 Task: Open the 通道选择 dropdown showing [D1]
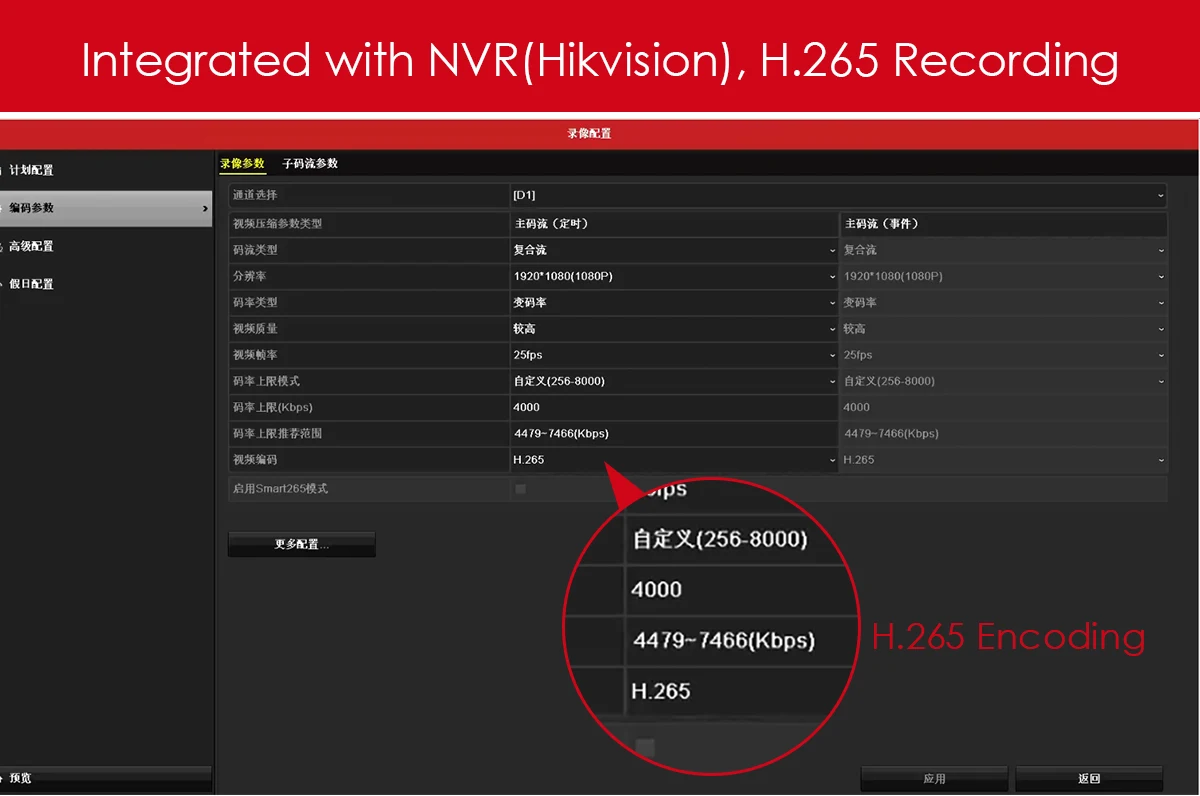point(838,196)
